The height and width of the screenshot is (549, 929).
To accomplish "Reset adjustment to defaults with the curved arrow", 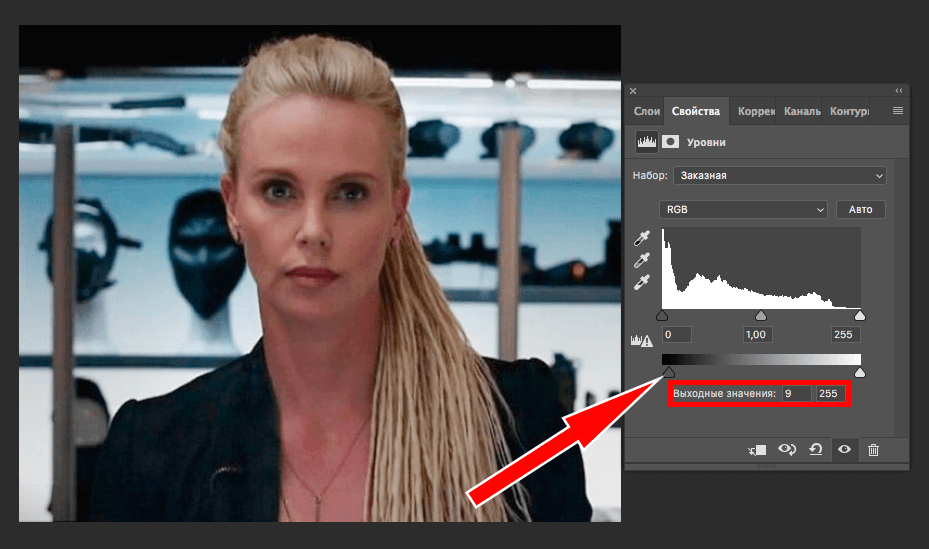I will click(816, 450).
